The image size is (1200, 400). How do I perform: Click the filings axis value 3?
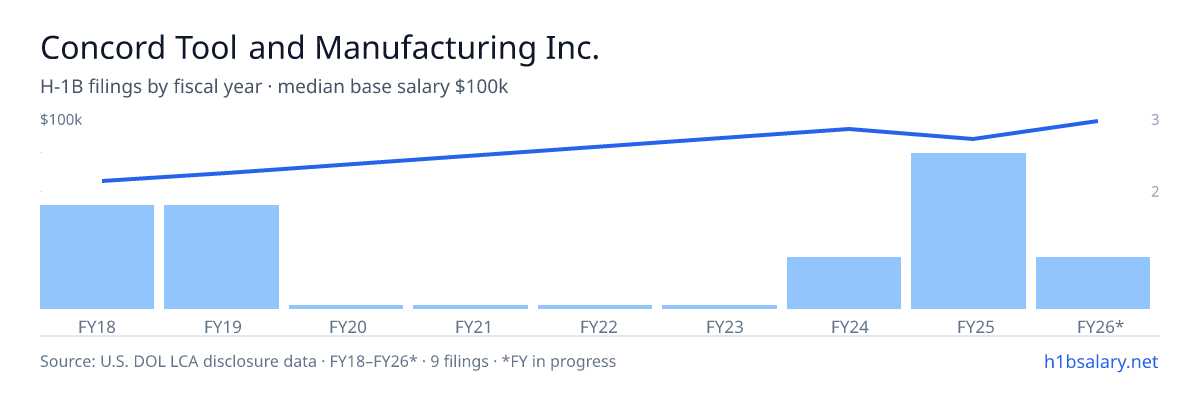[x=1155, y=120]
